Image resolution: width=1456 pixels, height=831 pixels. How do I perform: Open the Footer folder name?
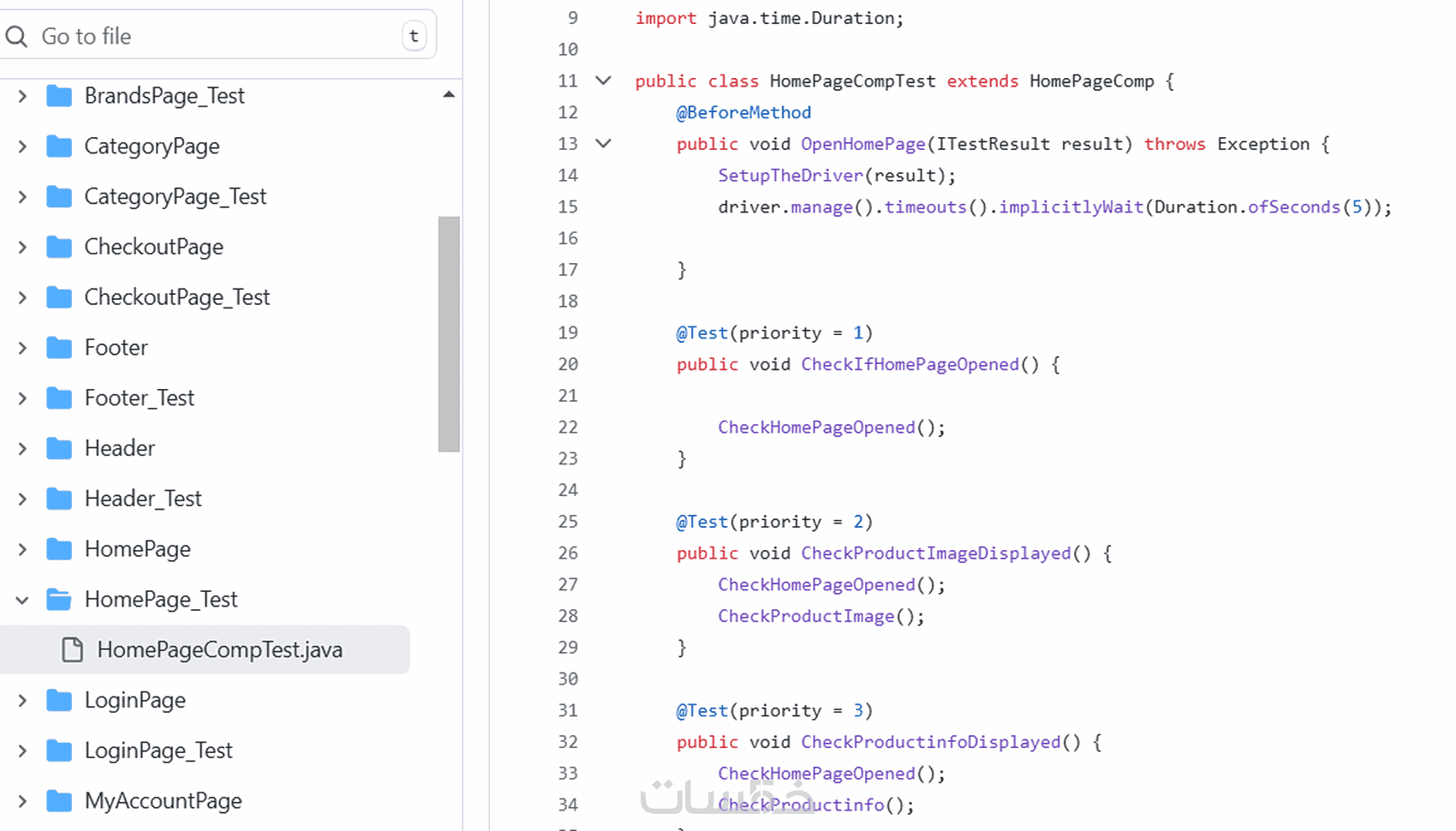pyautogui.click(x=116, y=348)
